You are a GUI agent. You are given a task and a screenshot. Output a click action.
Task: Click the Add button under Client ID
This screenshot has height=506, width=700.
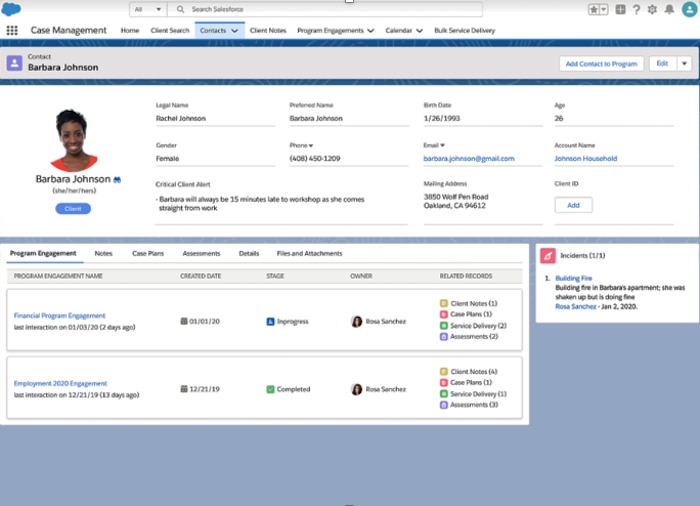(573, 205)
